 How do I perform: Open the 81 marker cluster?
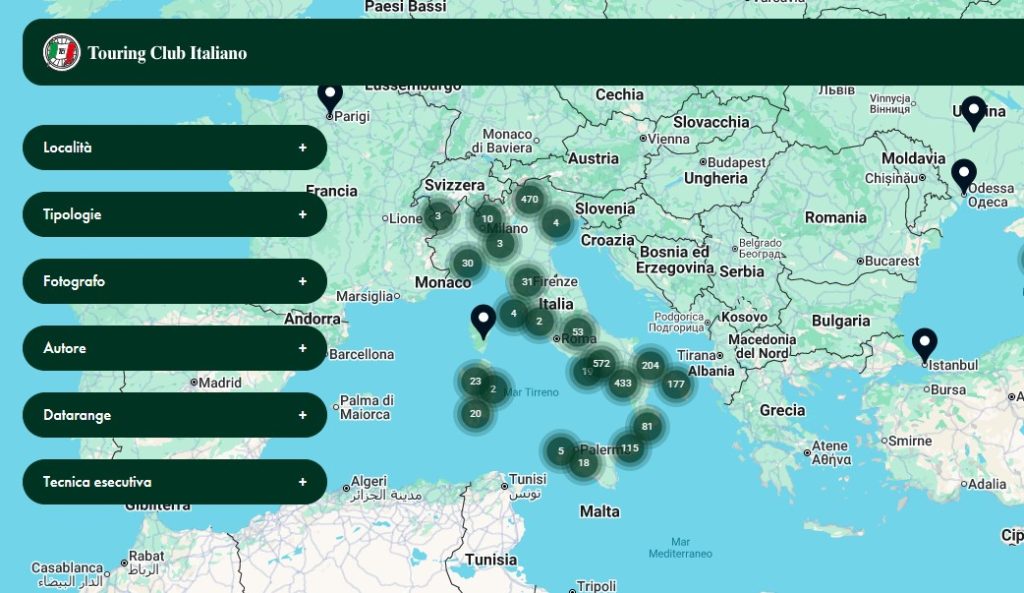647,427
